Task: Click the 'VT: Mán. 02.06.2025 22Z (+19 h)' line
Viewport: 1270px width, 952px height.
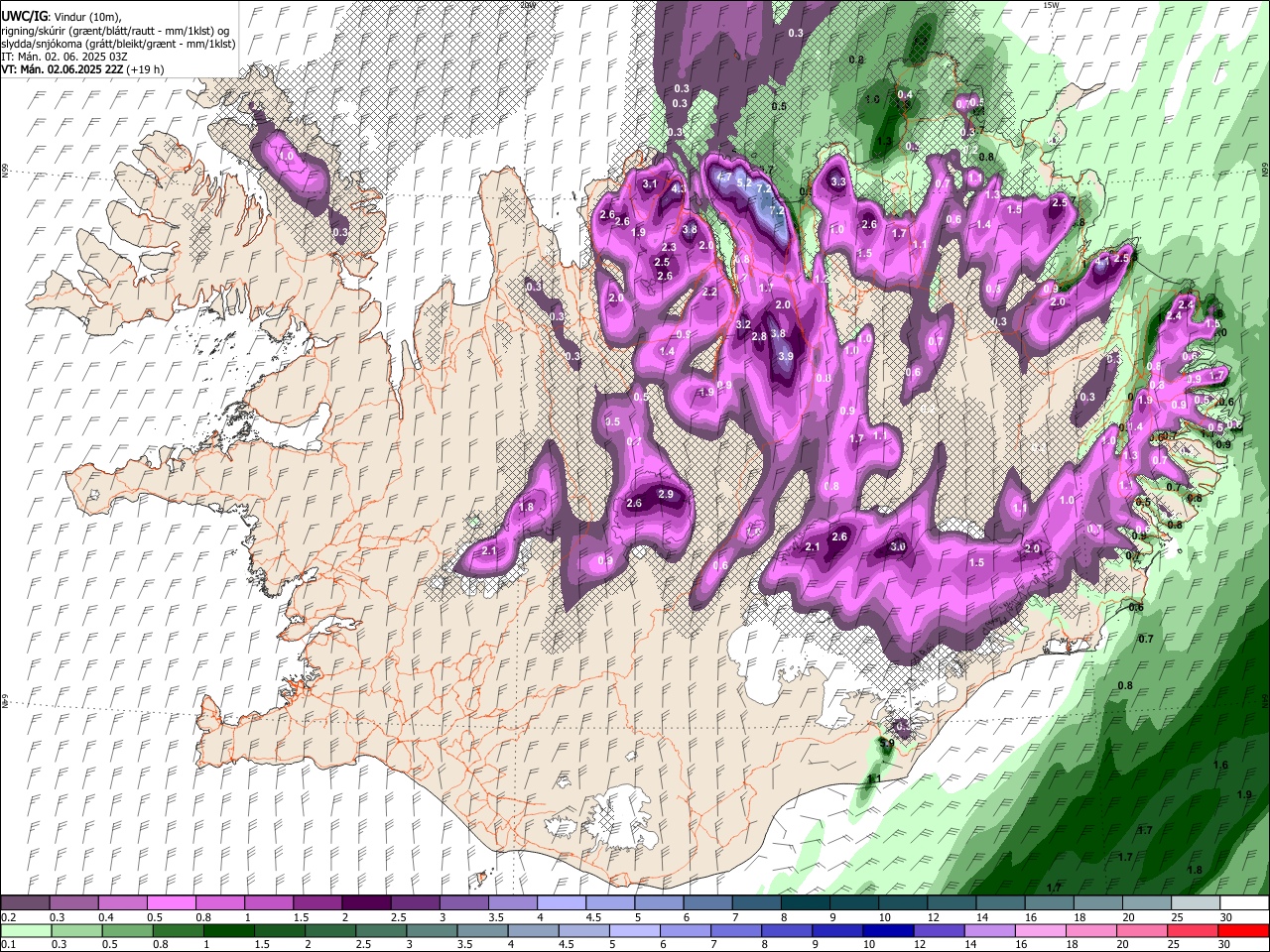Action: [82, 69]
